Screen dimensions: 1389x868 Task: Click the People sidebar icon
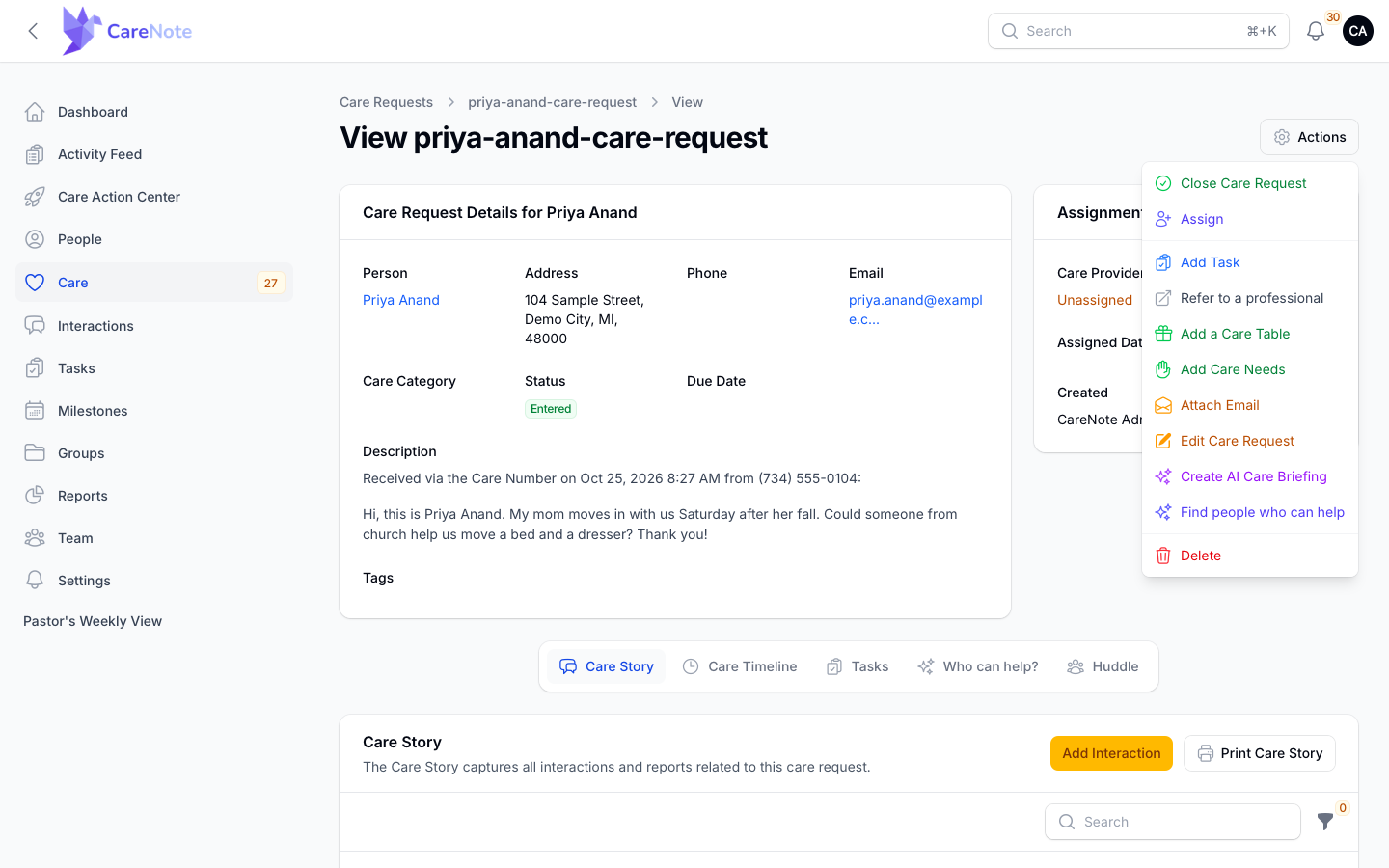35,239
